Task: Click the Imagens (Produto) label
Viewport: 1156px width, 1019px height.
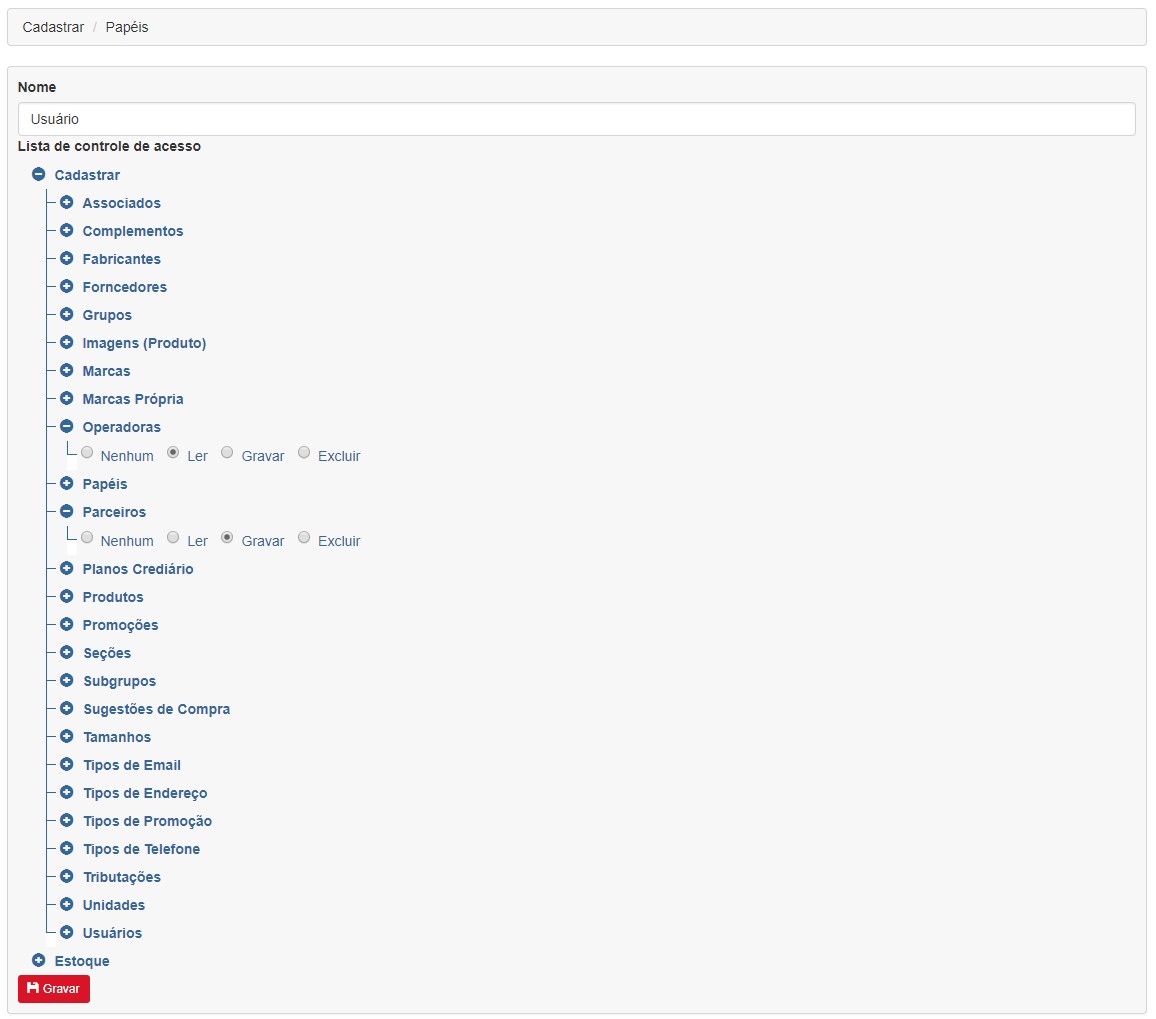Action: click(144, 343)
